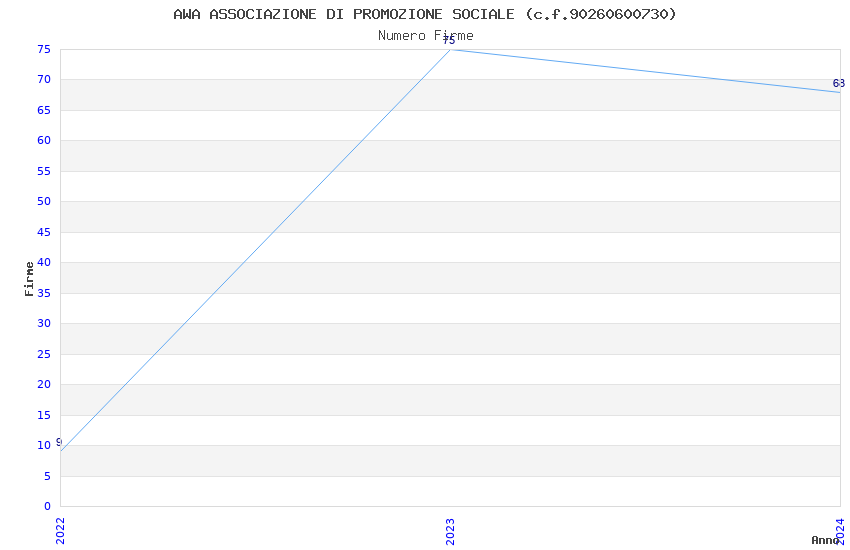The width and height of the screenshot is (850, 550).
Task: Click the x-axis label 2024
Action: coord(840,531)
